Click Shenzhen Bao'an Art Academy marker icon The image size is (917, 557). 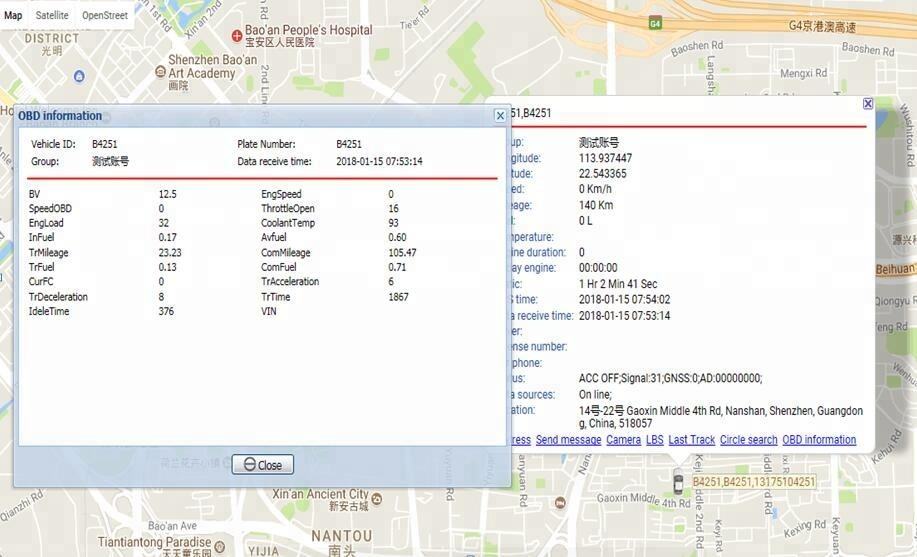coord(160,71)
